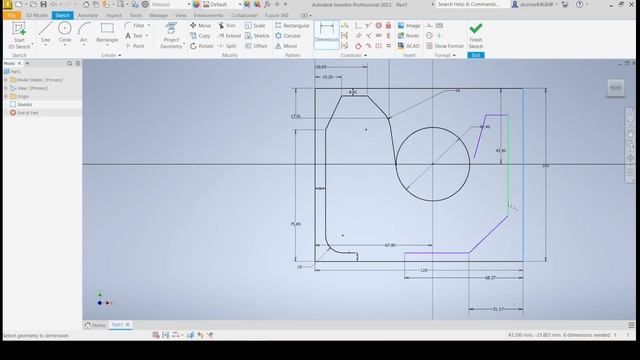Screen dimensions: 640x360
Task: Switch to the Manage tab
Action: click(158, 16)
